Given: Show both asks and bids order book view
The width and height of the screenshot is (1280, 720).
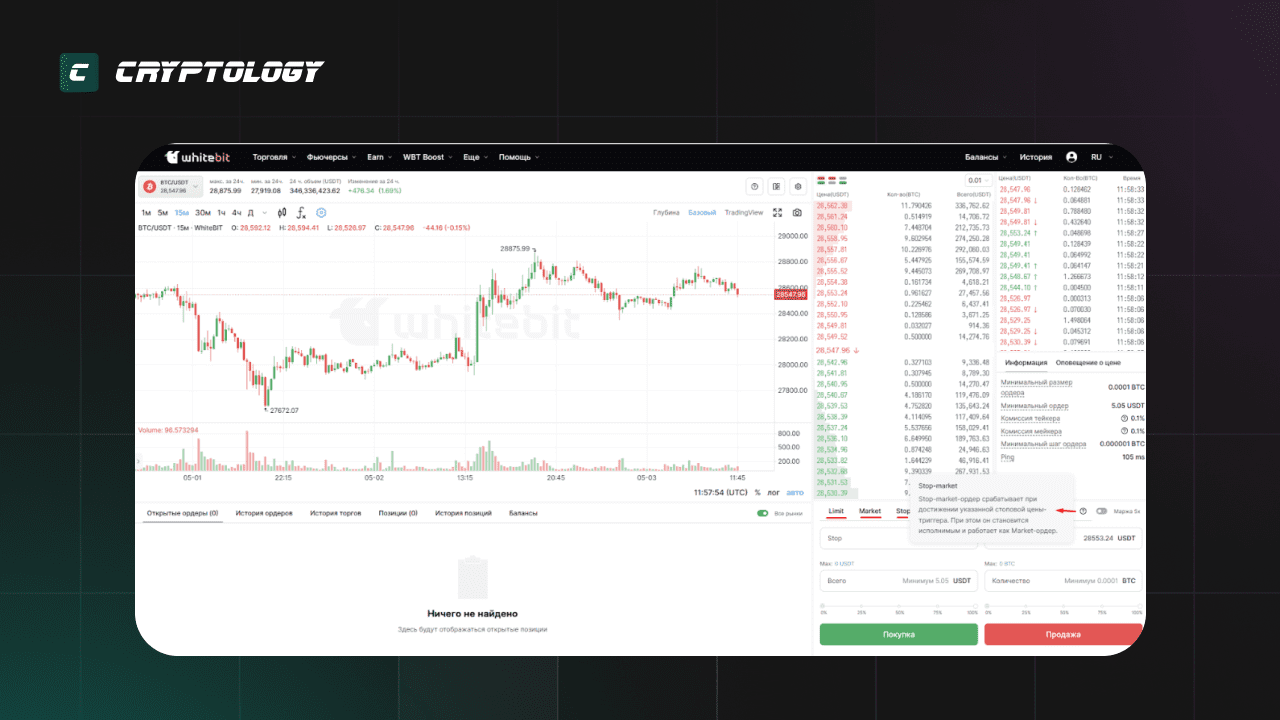Looking at the screenshot, I should coord(822,180).
